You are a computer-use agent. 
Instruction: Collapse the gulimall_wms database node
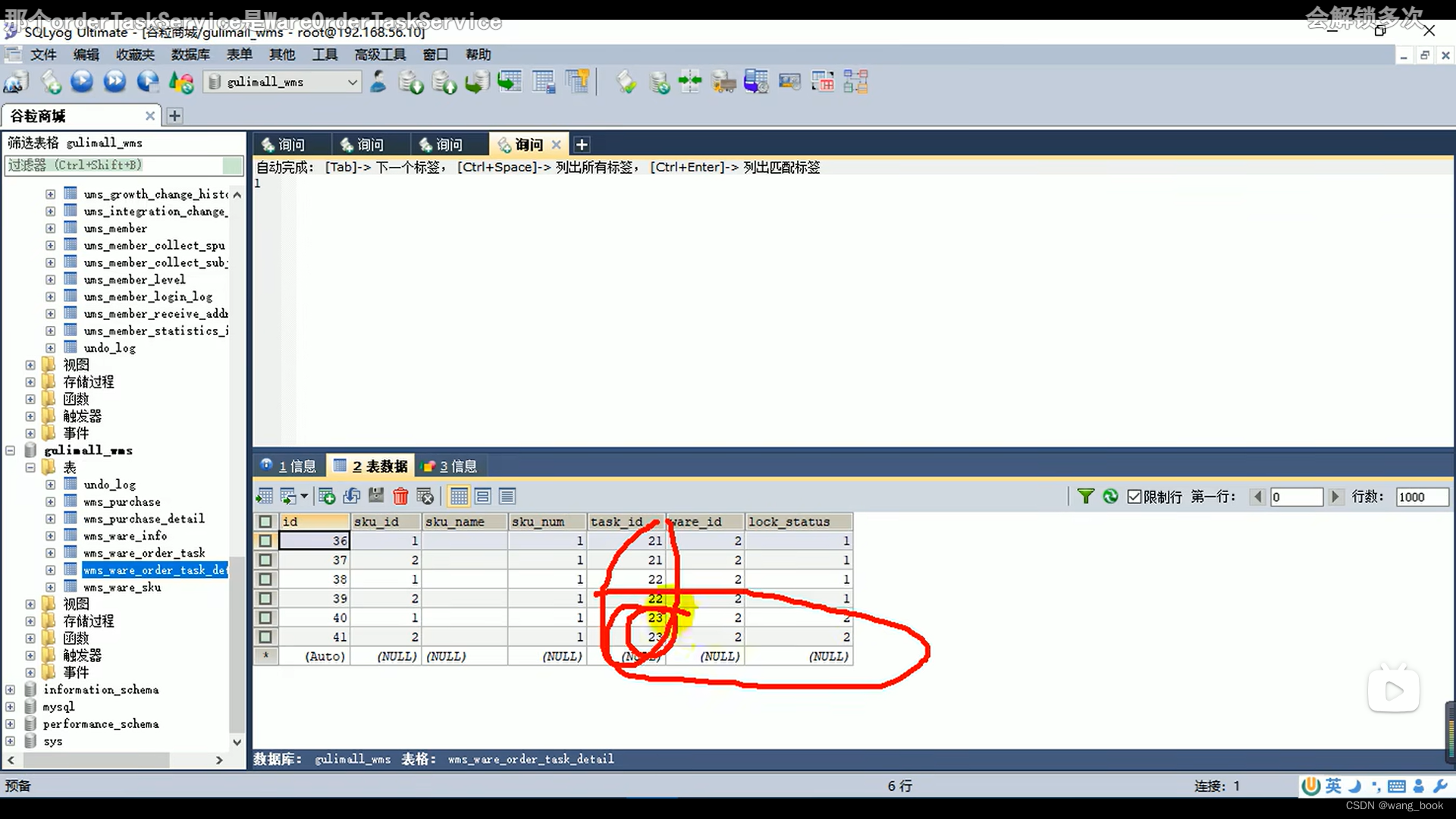pos(11,450)
